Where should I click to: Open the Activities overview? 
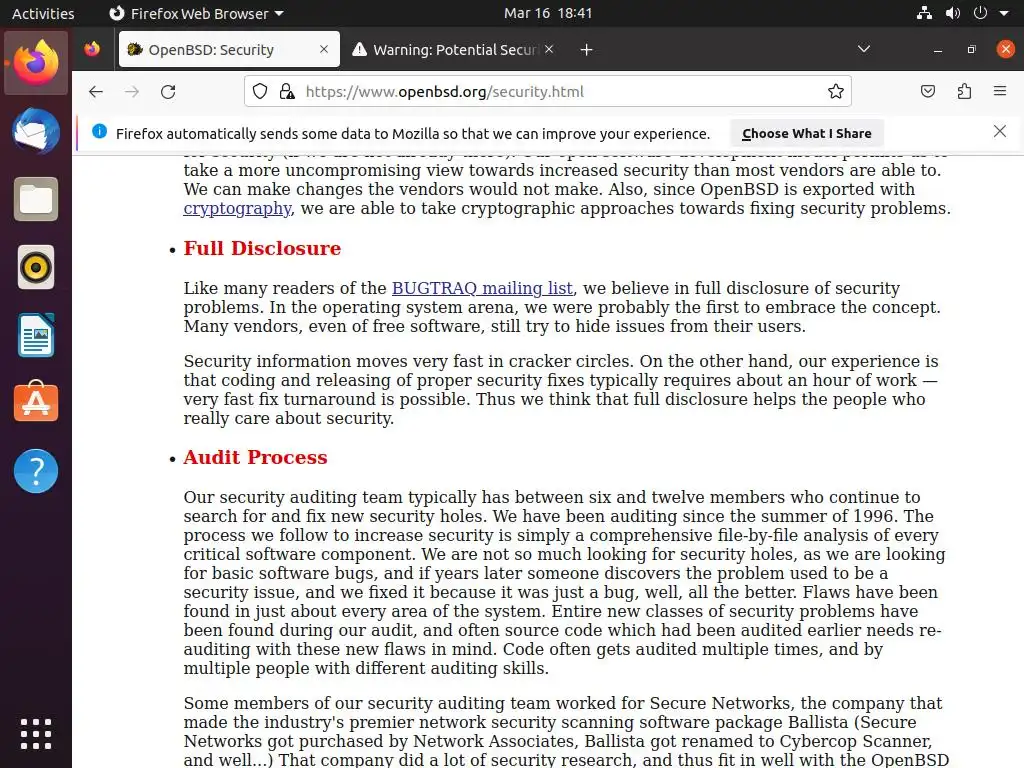point(43,13)
